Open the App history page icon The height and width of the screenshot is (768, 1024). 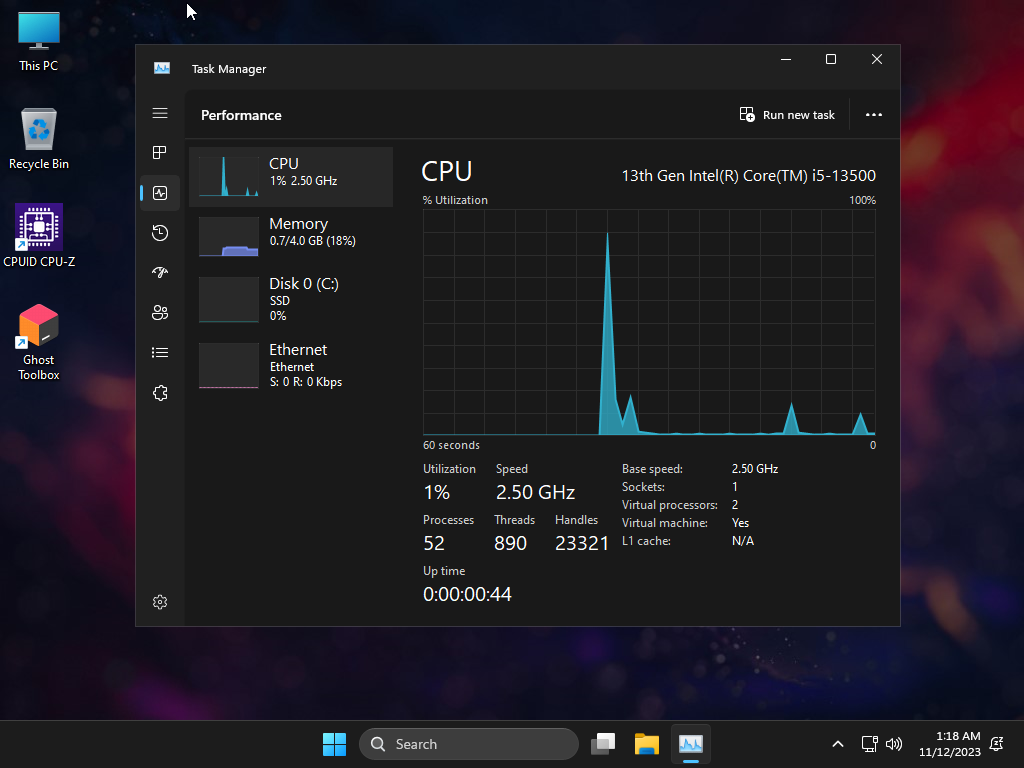click(x=160, y=233)
